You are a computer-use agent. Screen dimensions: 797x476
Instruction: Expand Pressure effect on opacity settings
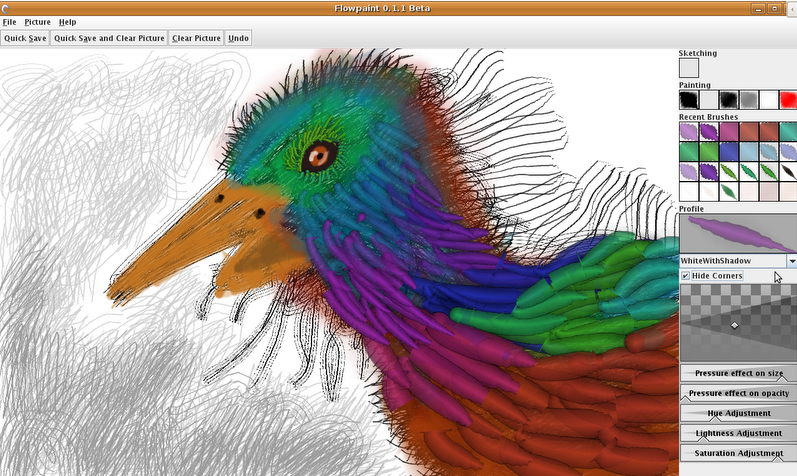[739, 393]
